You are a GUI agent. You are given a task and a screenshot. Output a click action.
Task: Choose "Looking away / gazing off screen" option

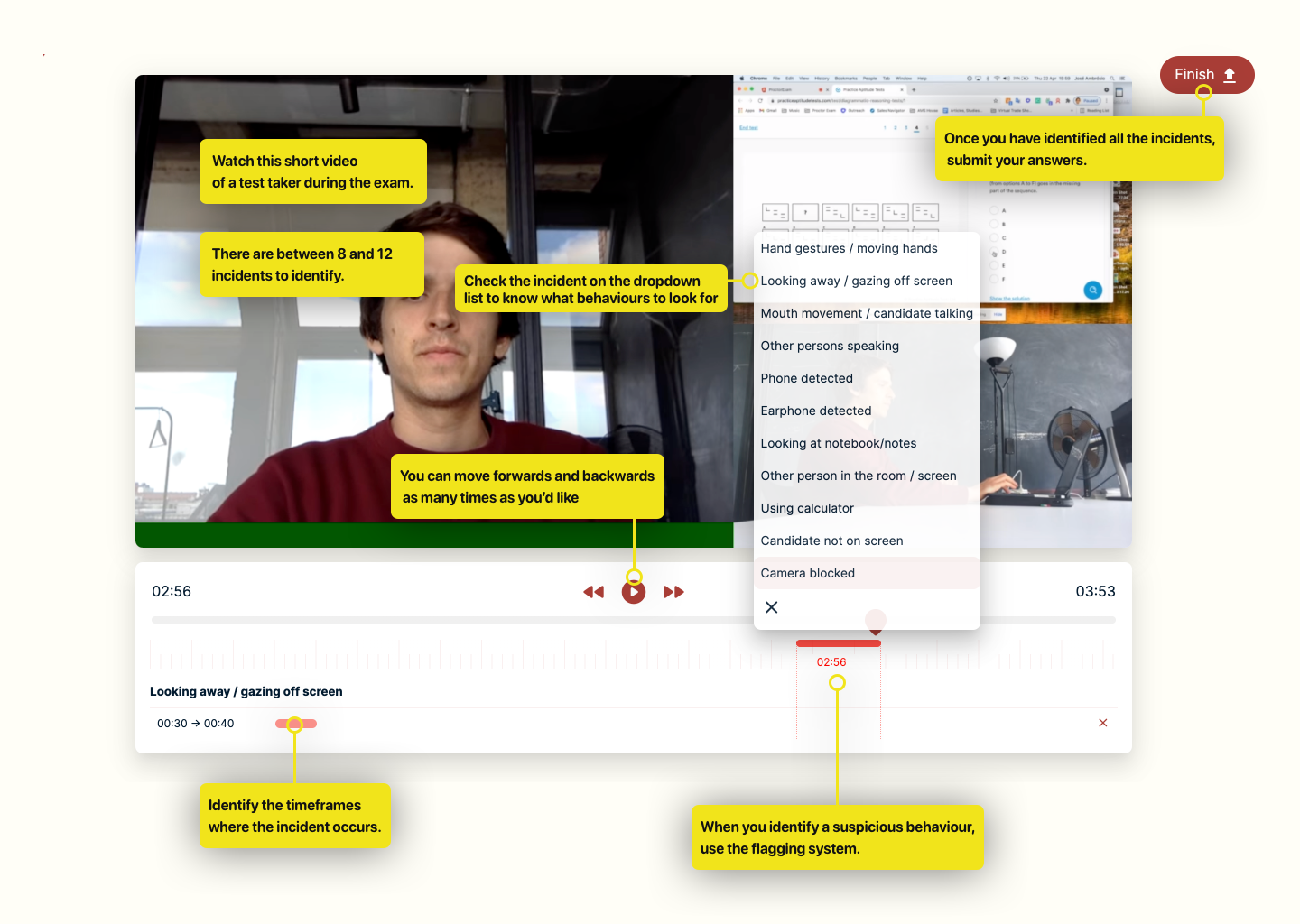click(856, 281)
